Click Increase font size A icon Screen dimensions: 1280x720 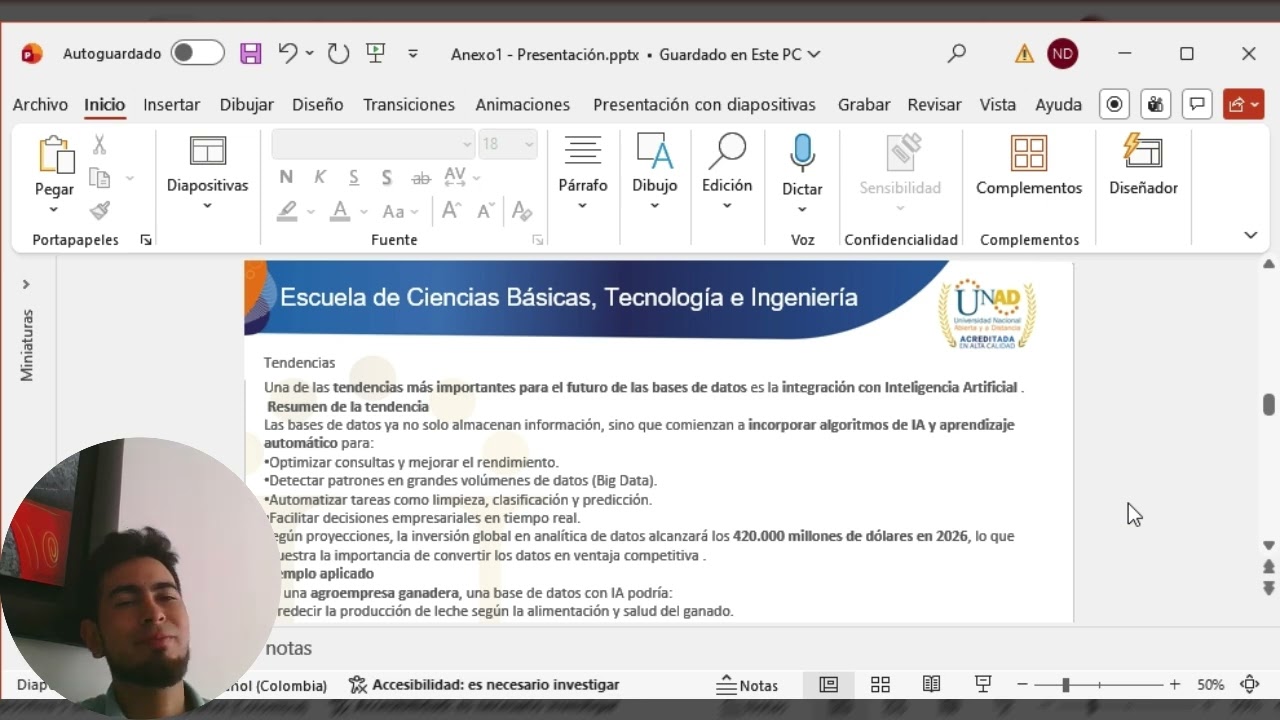pos(451,210)
